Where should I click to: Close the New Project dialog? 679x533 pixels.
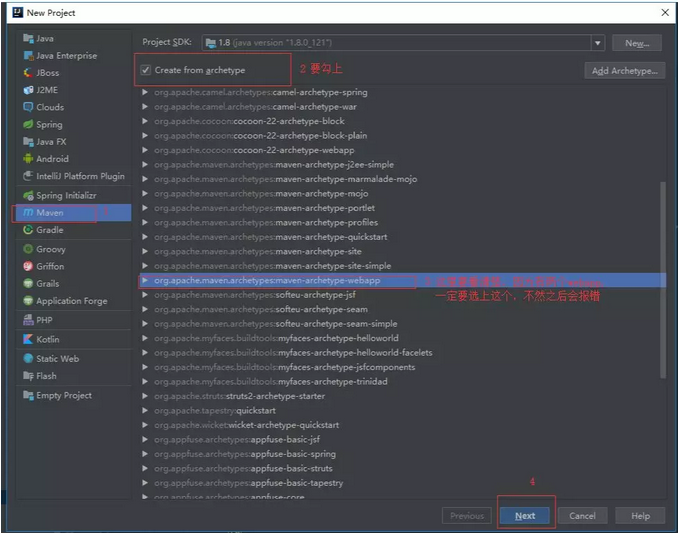tap(665, 13)
